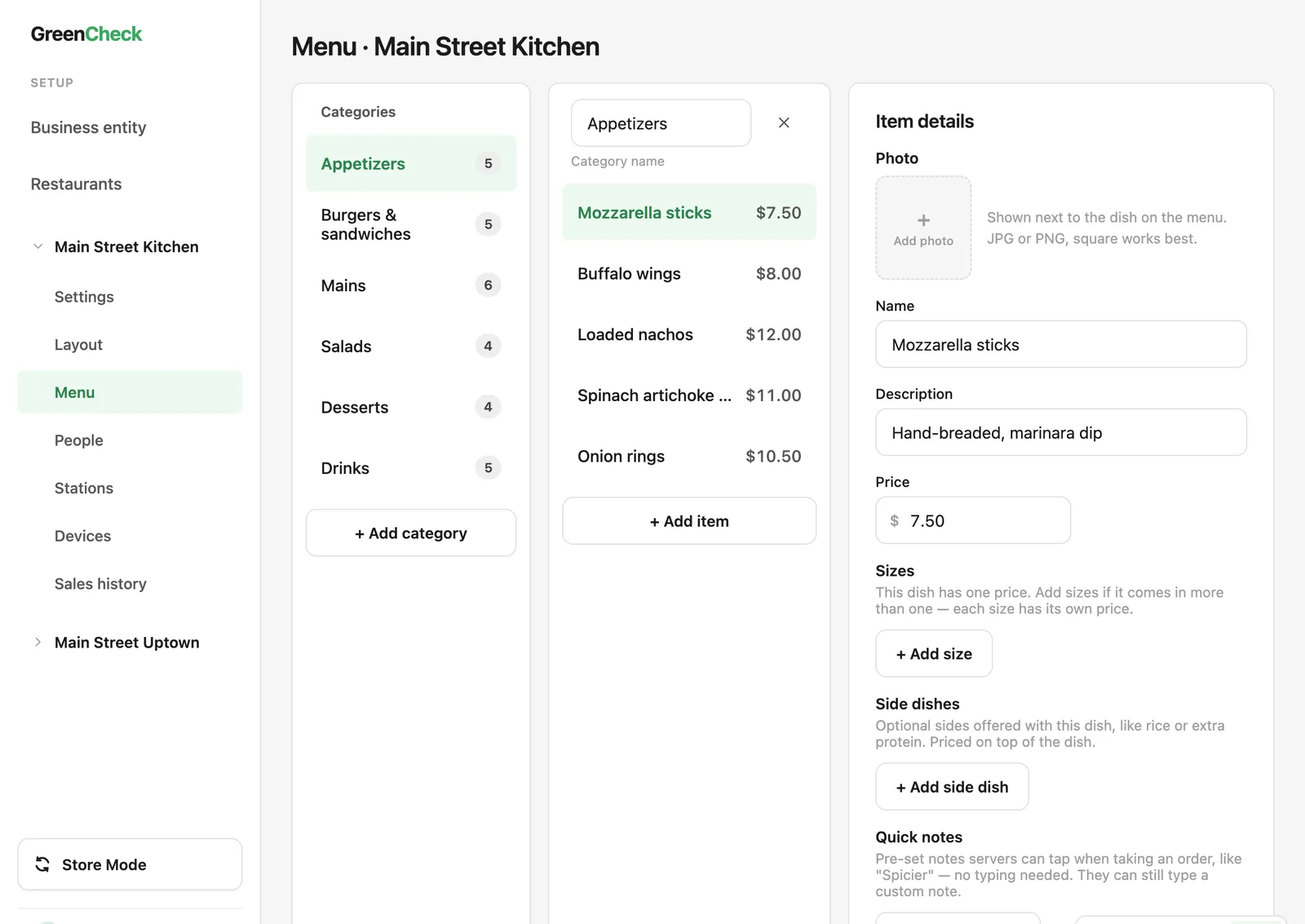
Task: Click the Store Mode swap icon
Action: click(42, 864)
